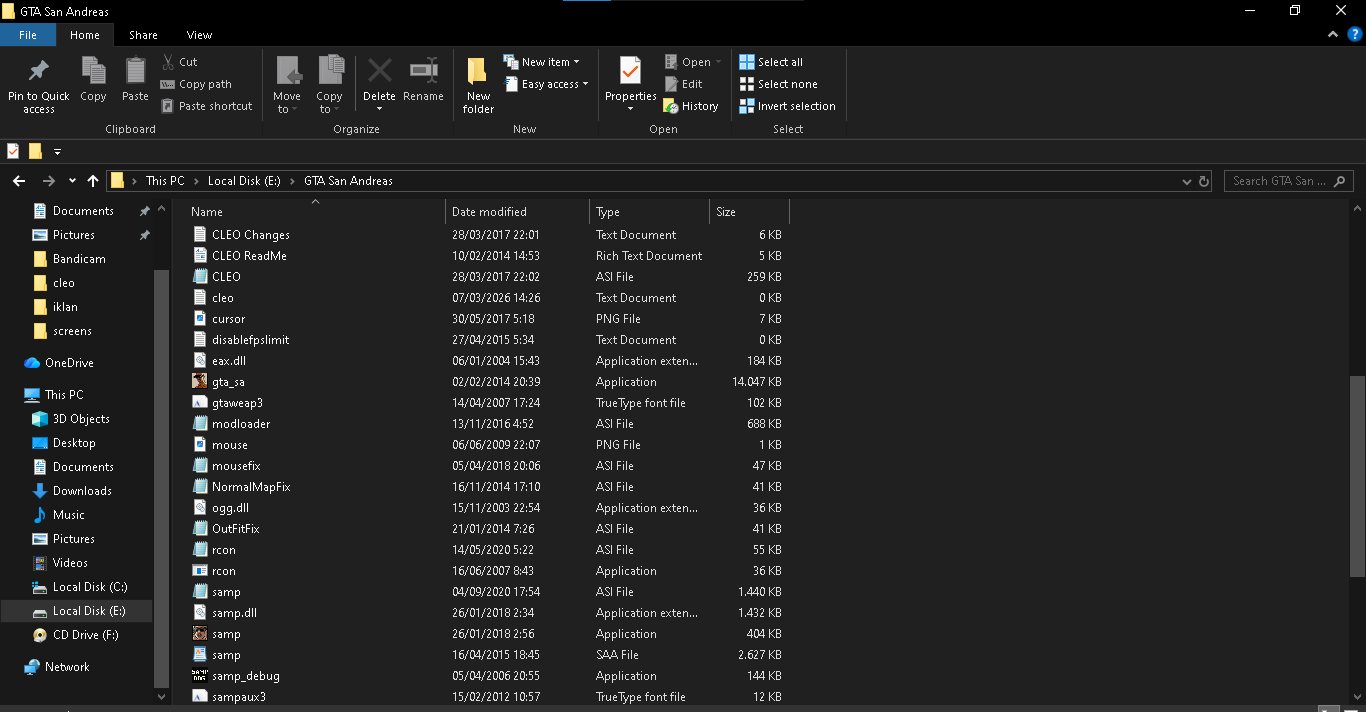The height and width of the screenshot is (712, 1366).
Task: Collapse the ribbon with the chevron
Action: point(1333,34)
